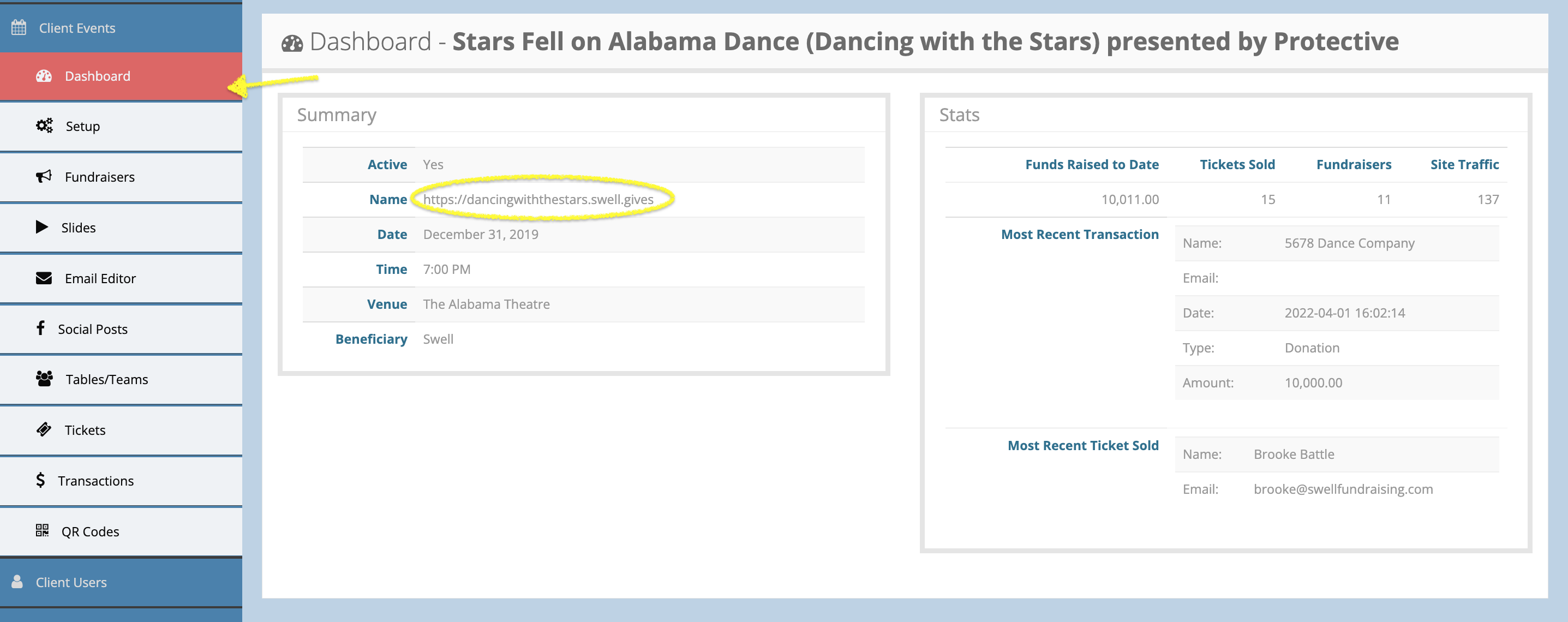This screenshot has width=1568, height=622.
Task: Open the dancingwiththestars.swell.gives URL
Action: click(x=538, y=200)
